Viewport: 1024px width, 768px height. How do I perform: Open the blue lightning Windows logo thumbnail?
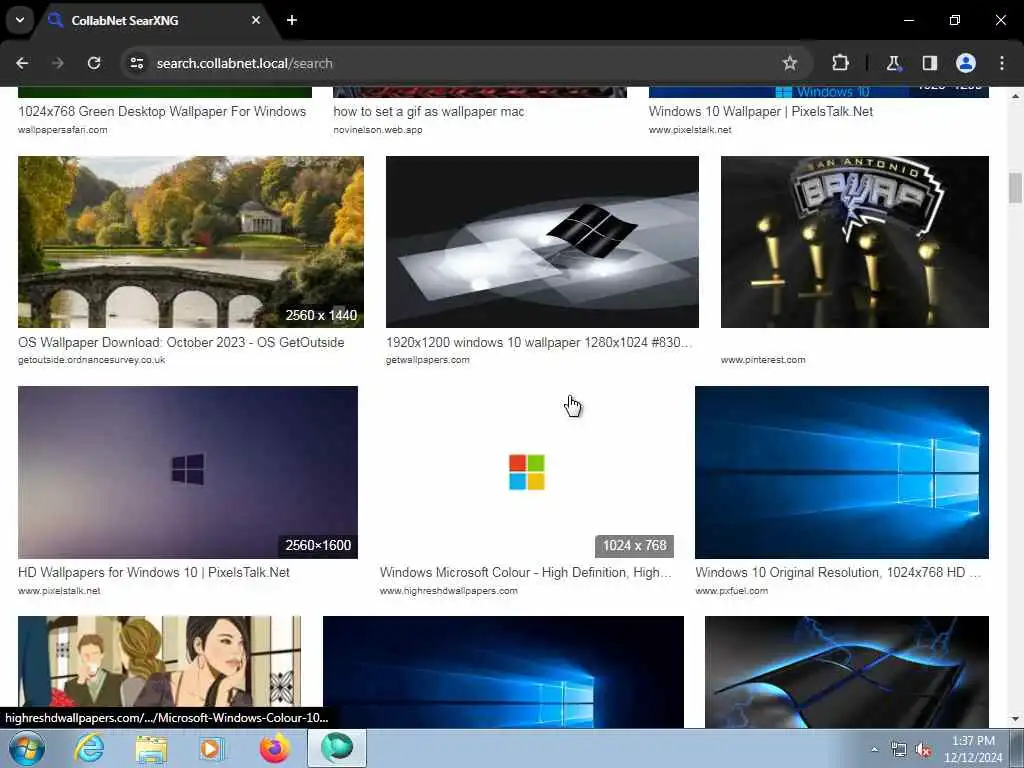pyautogui.click(x=847, y=671)
